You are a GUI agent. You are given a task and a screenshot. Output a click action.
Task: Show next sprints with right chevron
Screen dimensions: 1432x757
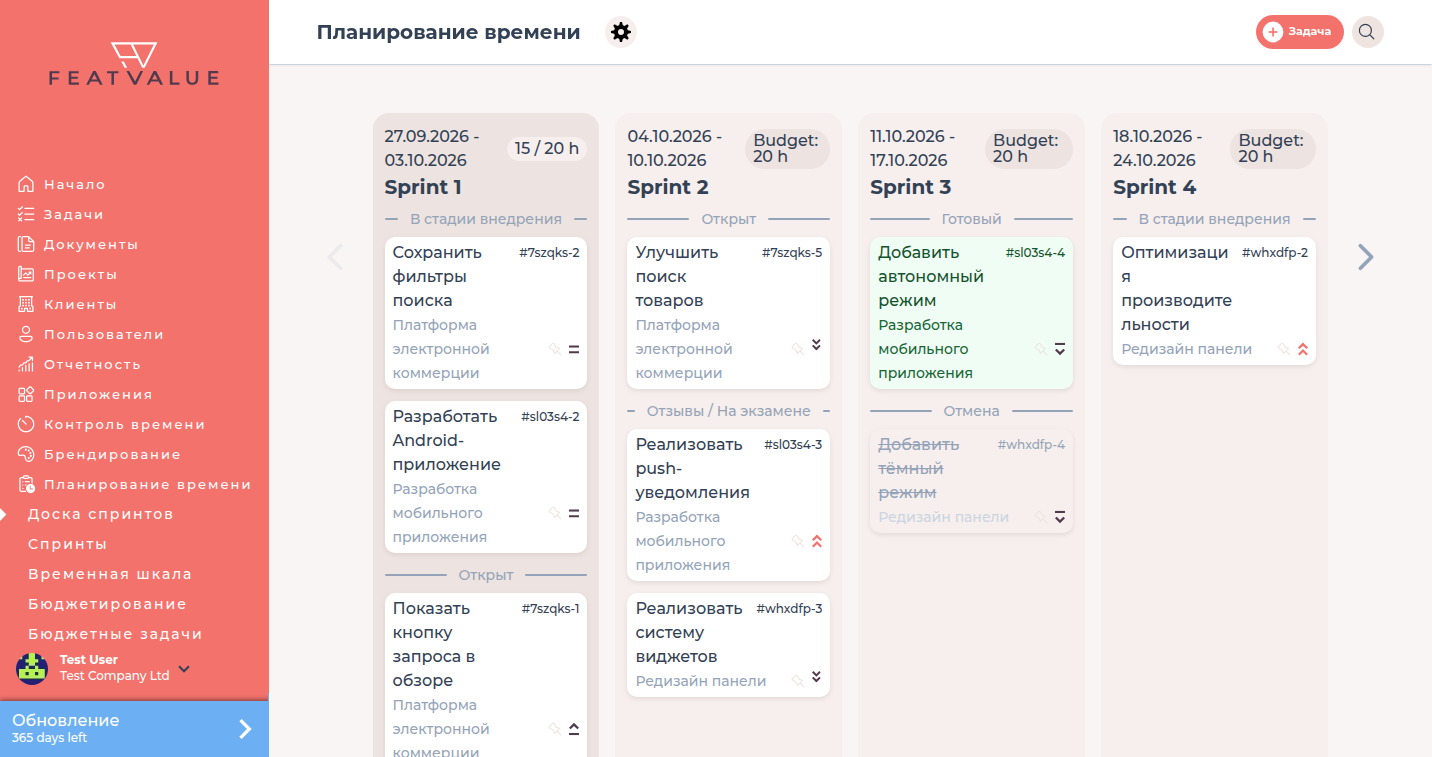[x=1366, y=257]
